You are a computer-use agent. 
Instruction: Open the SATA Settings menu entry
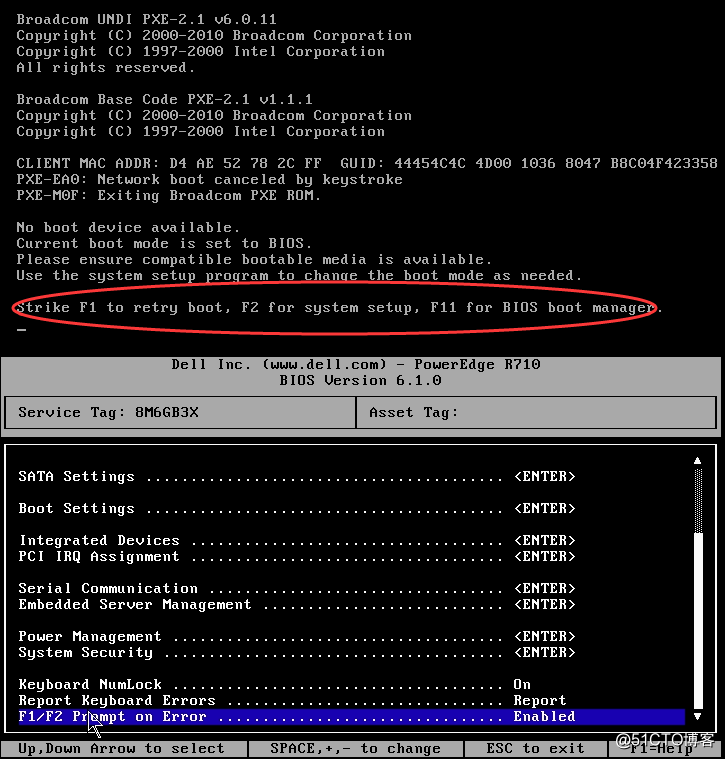point(297,476)
